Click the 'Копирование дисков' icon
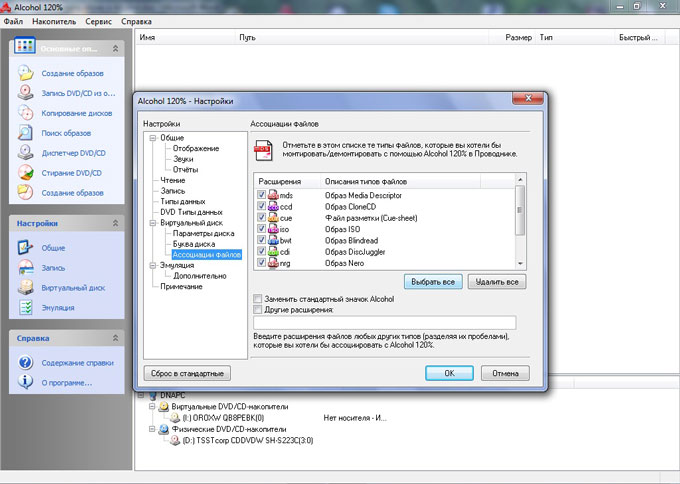680x484 pixels. [26, 113]
